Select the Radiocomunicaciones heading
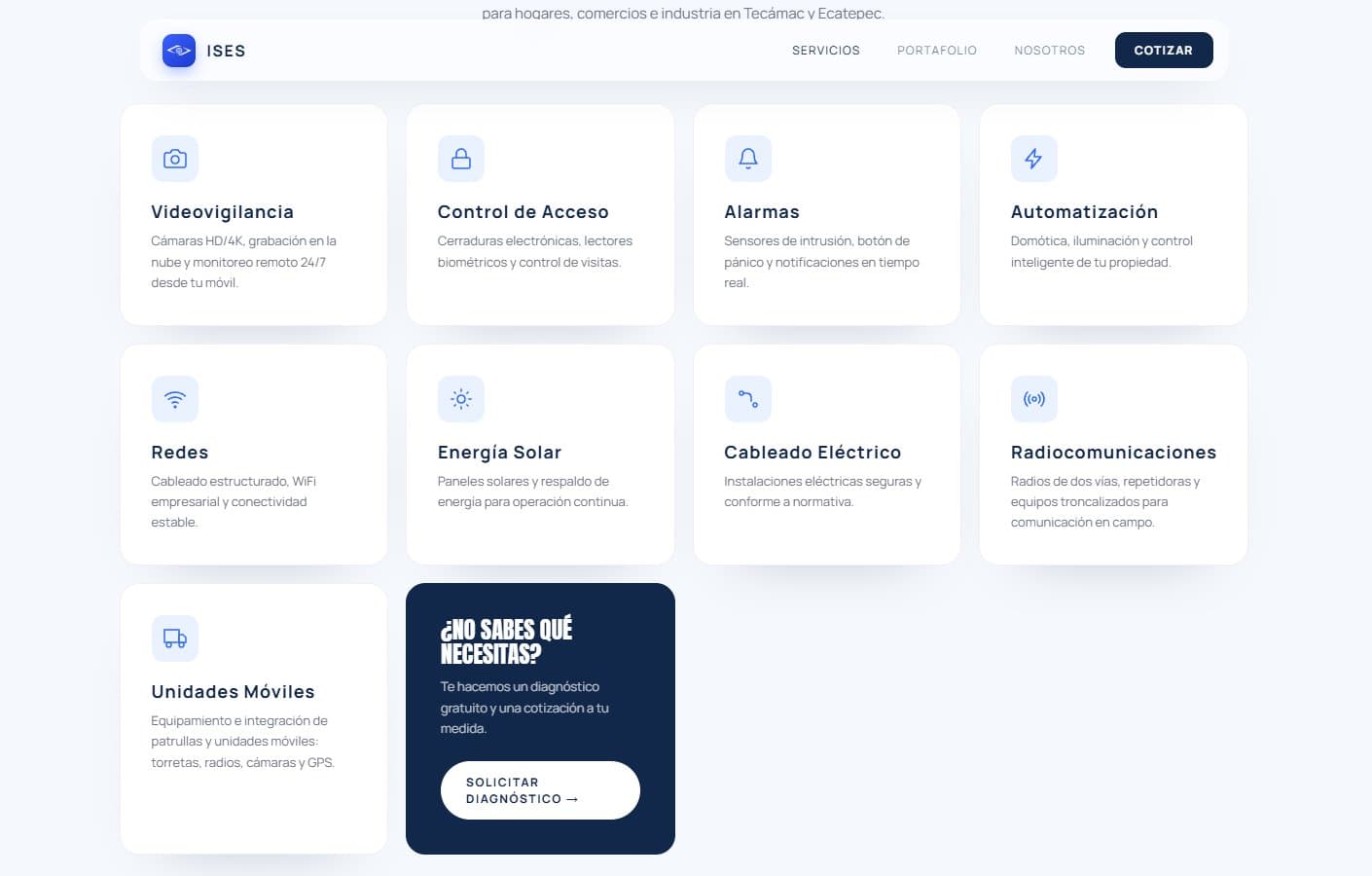This screenshot has height=876, width=1372. click(x=1114, y=453)
